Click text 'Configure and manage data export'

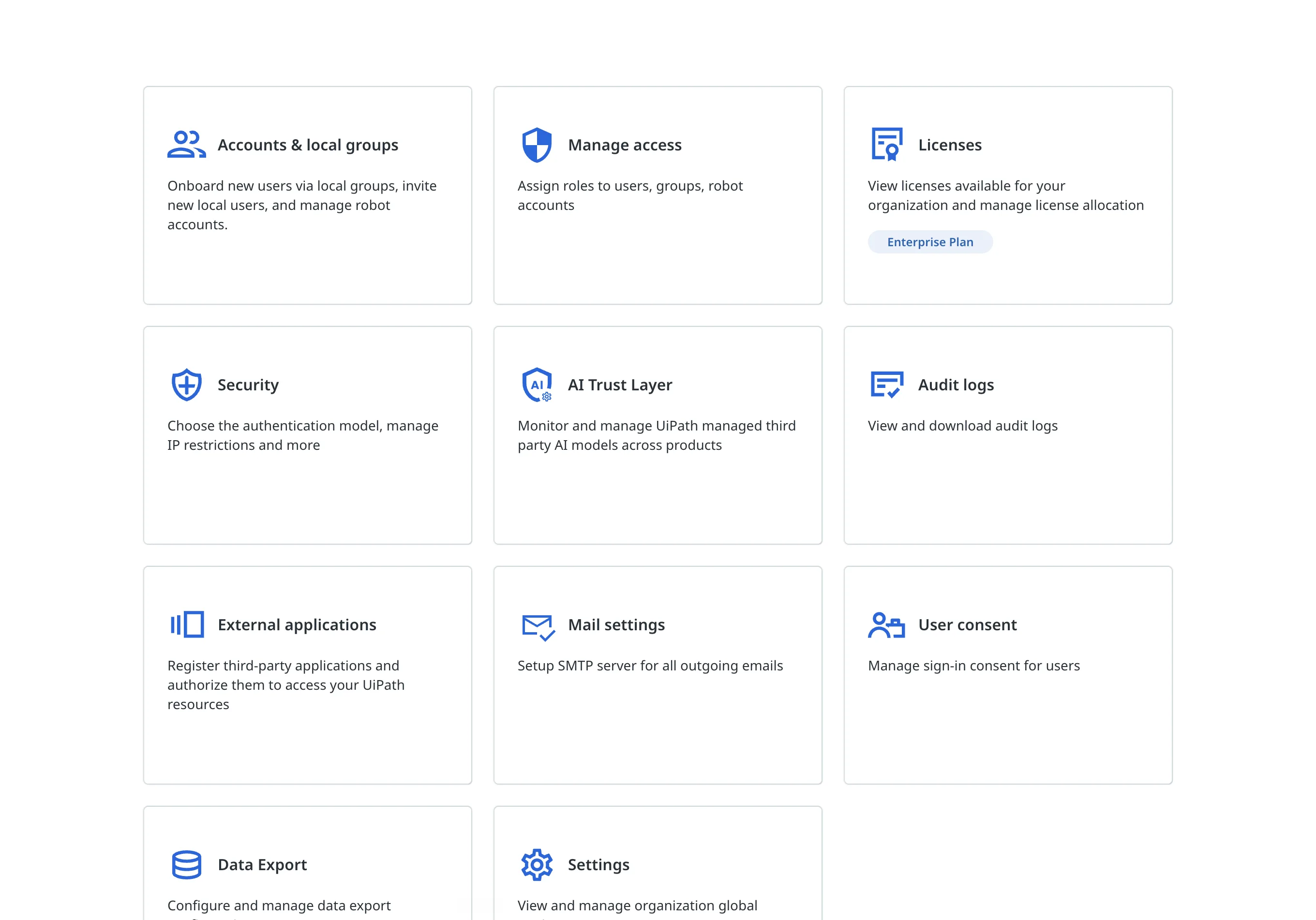tap(279, 905)
